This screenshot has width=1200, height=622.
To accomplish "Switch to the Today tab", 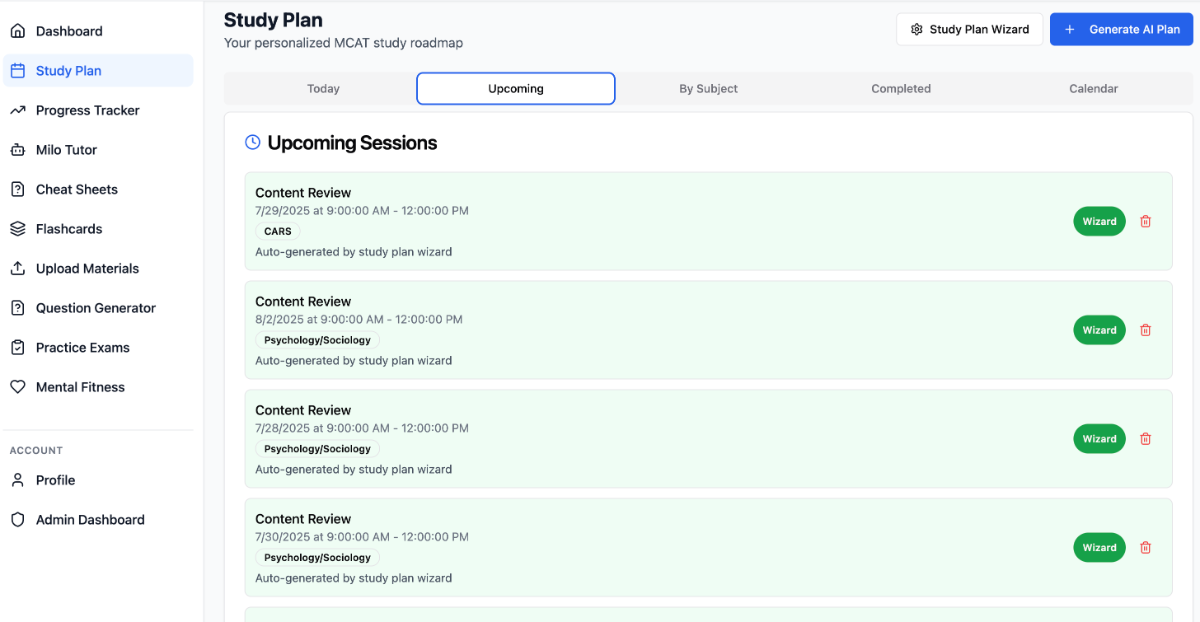I will coord(323,89).
